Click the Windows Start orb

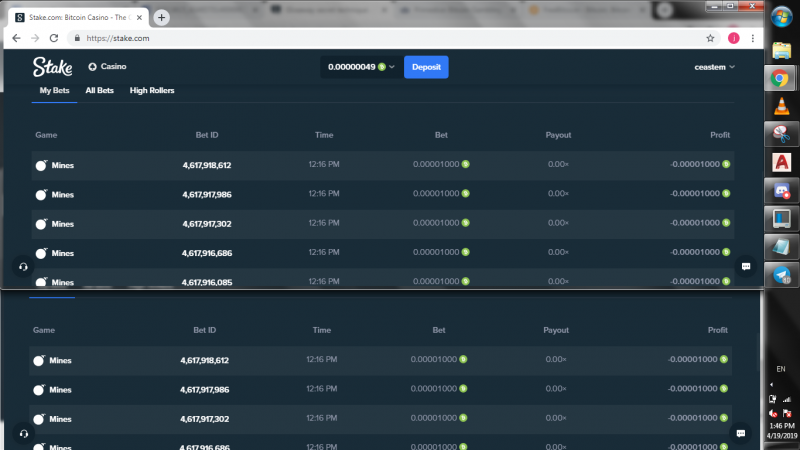click(x=782, y=17)
